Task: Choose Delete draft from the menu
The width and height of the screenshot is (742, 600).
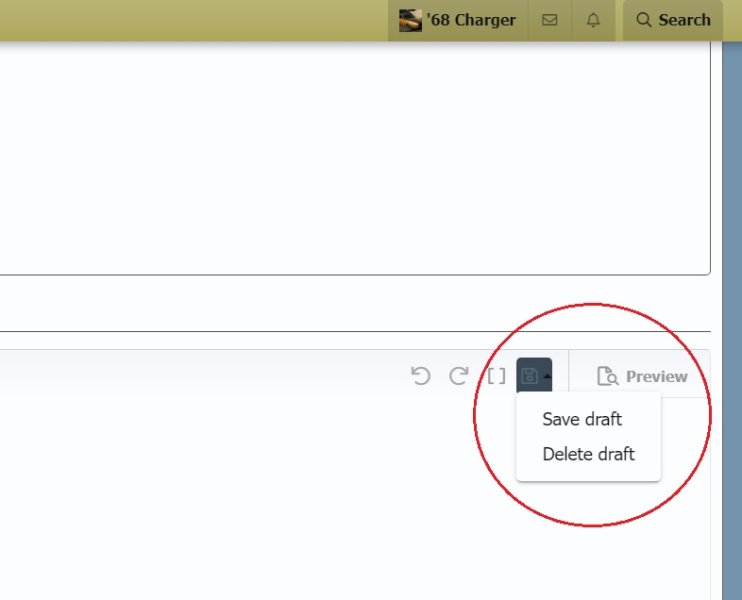Action: click(x=588, y=454)
